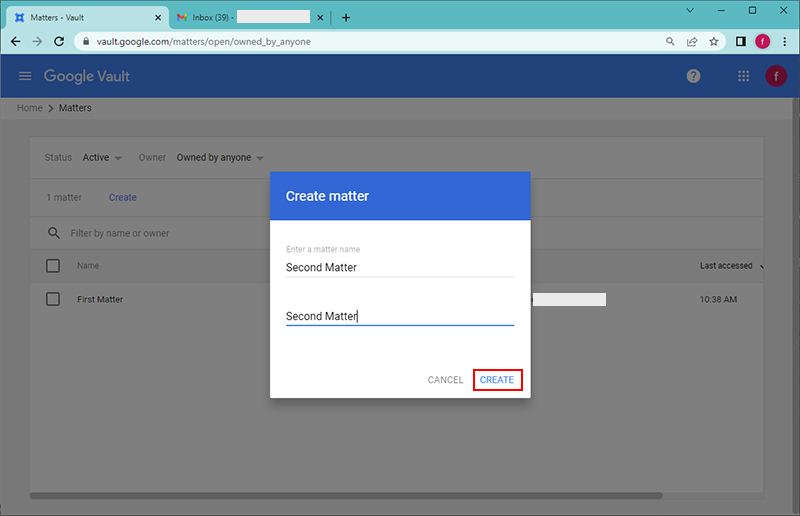Click the Matters breadcrumb

click(75, 108)
